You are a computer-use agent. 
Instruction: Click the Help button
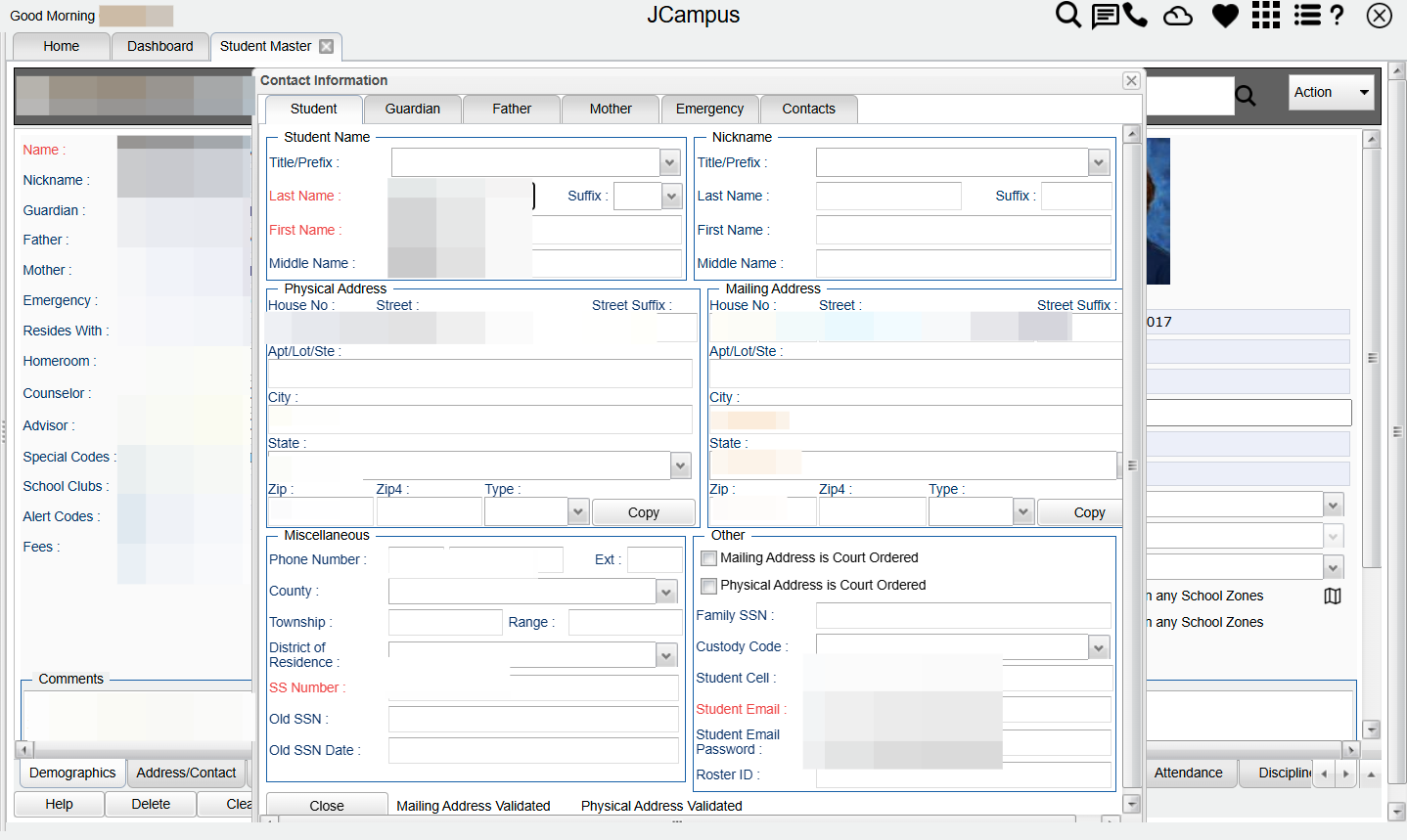[x=59, y=804]
